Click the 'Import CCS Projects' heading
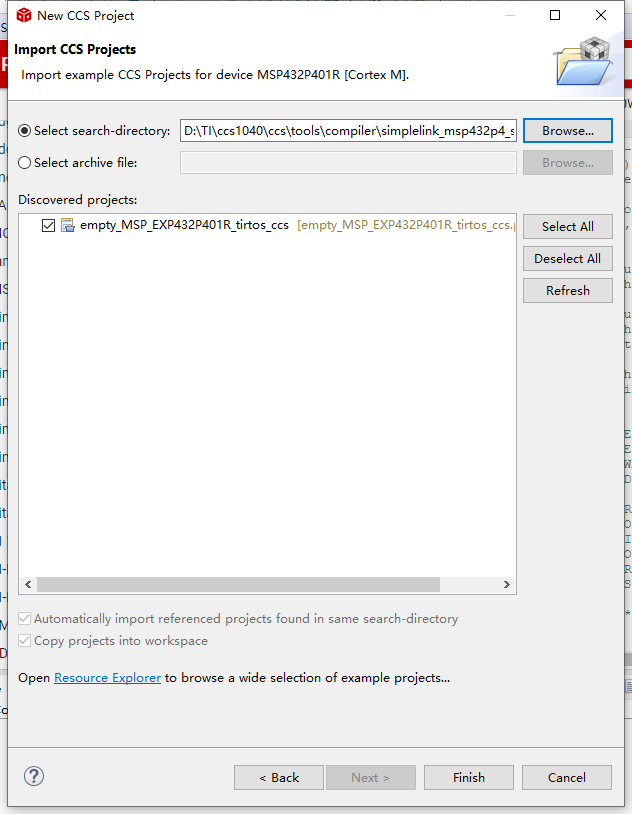Image resolution: width=632 pixels, height=814 pixels. tap(75, 49)
